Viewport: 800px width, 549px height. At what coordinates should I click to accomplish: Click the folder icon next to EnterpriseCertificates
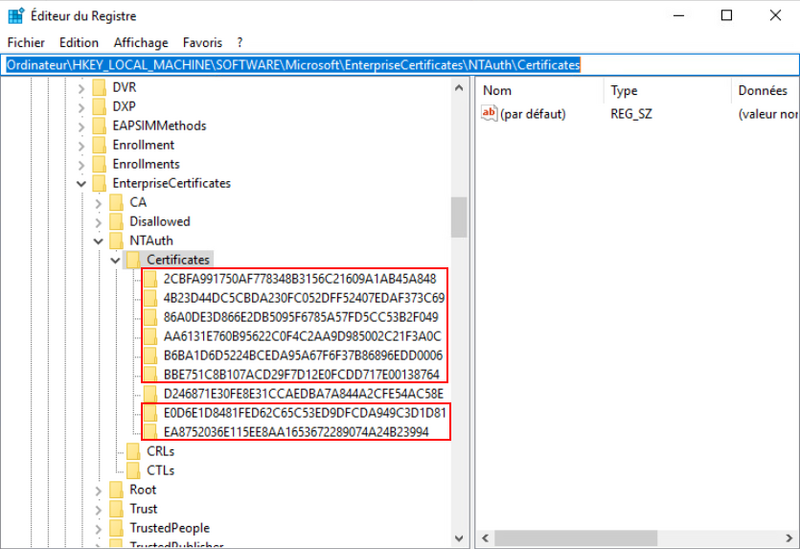(x=99, y=183)
